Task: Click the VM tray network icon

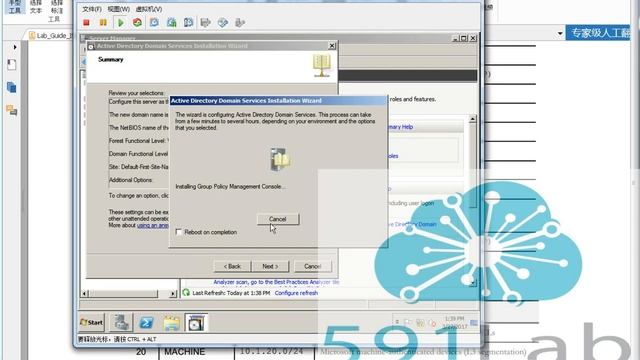Action: [x=420, y=322]
